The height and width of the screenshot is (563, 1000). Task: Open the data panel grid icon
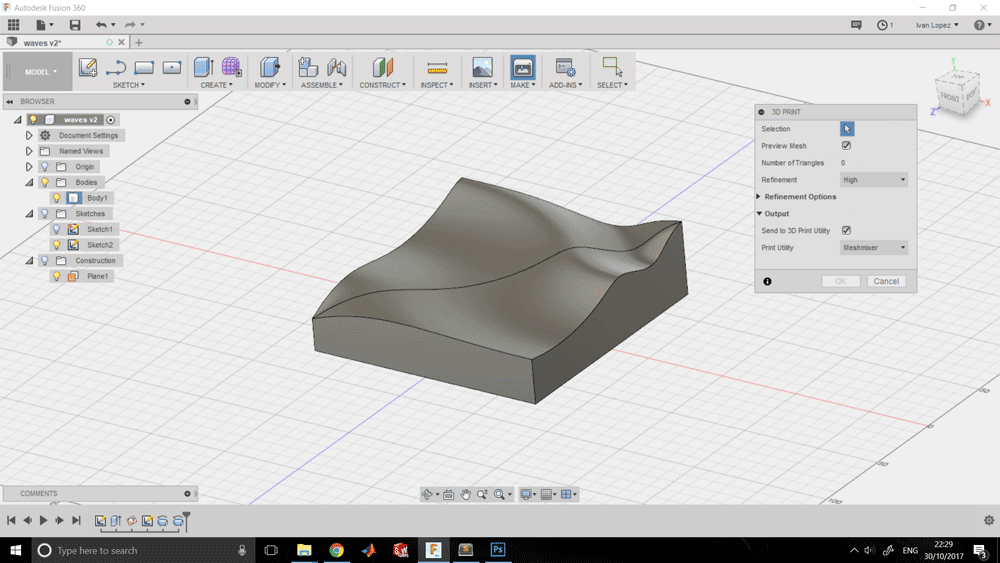(13, 25)
